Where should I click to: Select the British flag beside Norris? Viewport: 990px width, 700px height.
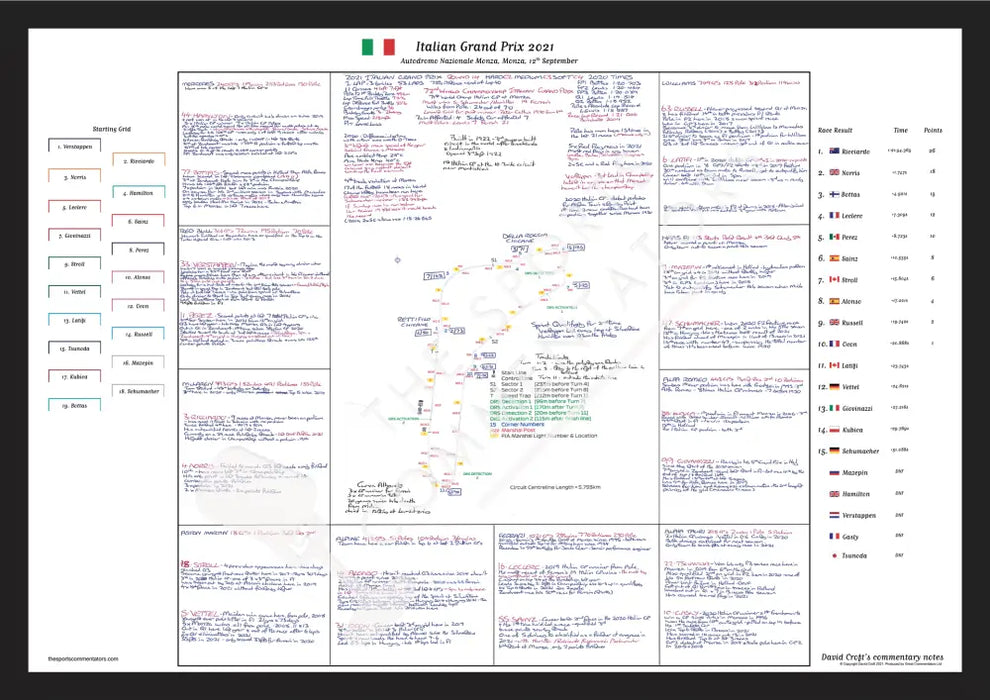click(x=833, y=172)
